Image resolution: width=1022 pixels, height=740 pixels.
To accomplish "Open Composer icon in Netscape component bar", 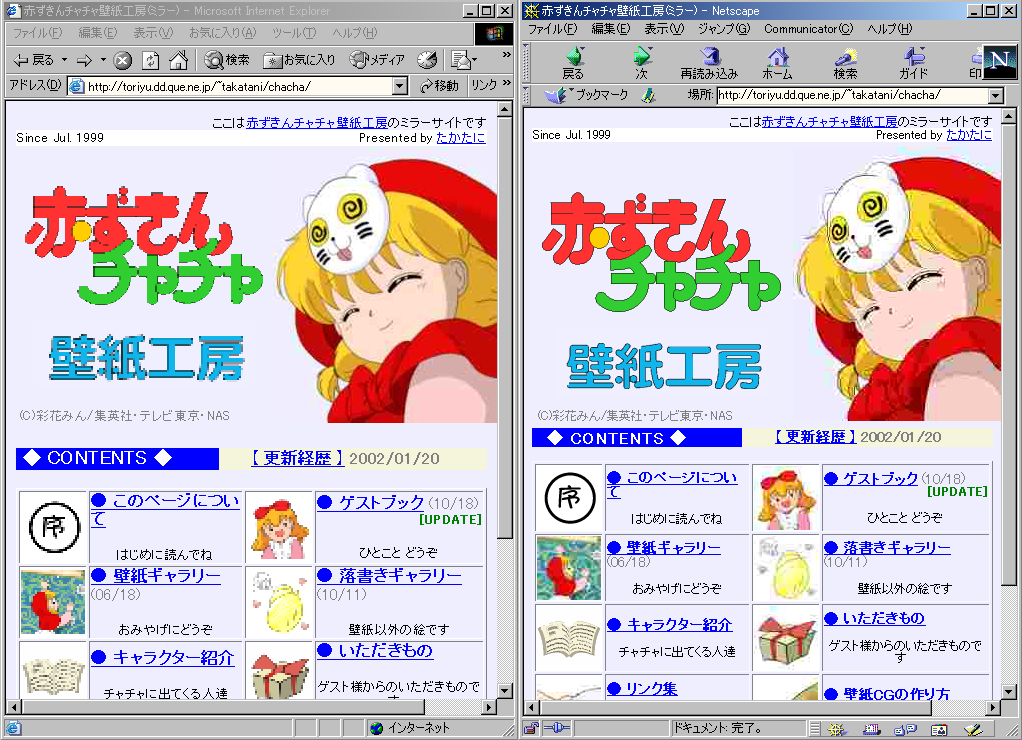I will [973, 729].
